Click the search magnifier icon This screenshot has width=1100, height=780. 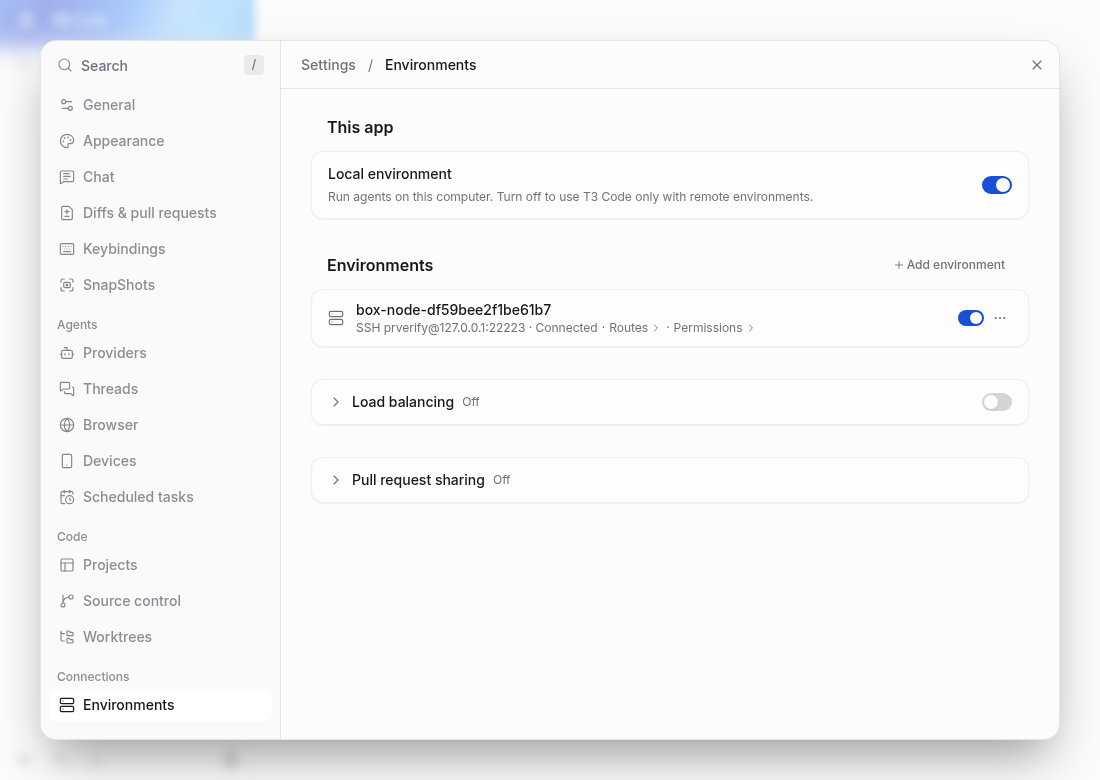65,65
